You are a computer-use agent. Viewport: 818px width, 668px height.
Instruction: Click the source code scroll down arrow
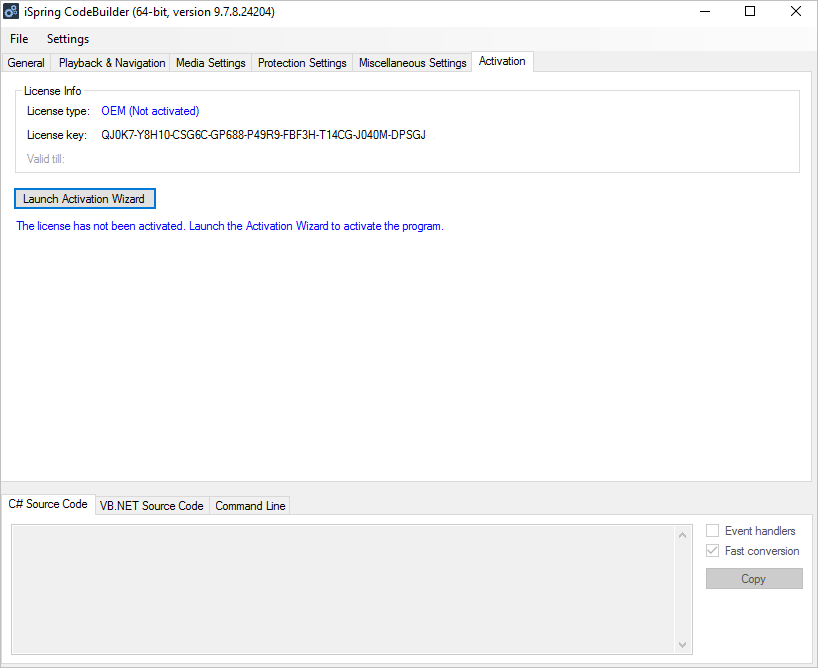click(x=682, y=645)
